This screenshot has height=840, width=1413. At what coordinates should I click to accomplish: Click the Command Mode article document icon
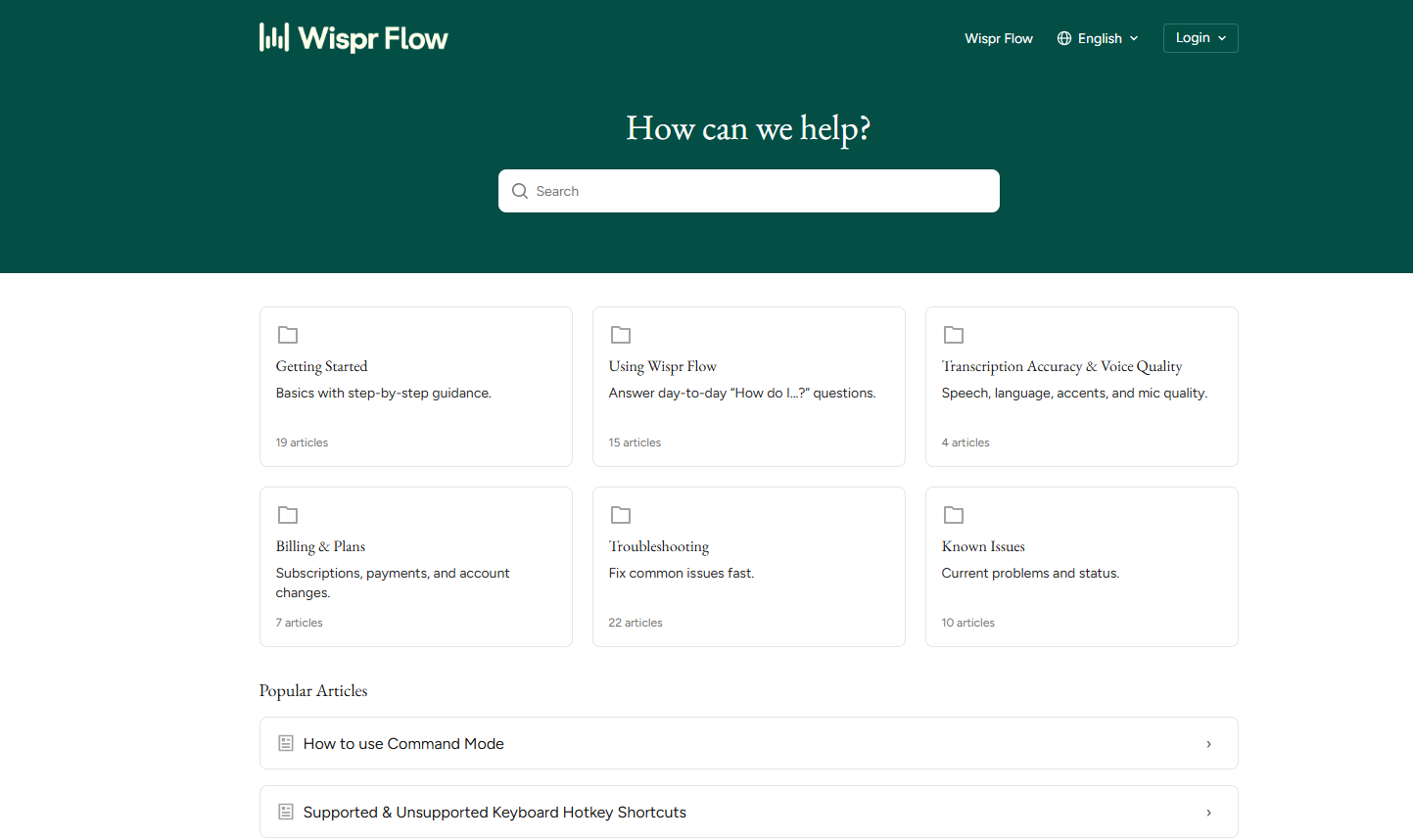tap(286, 743)
